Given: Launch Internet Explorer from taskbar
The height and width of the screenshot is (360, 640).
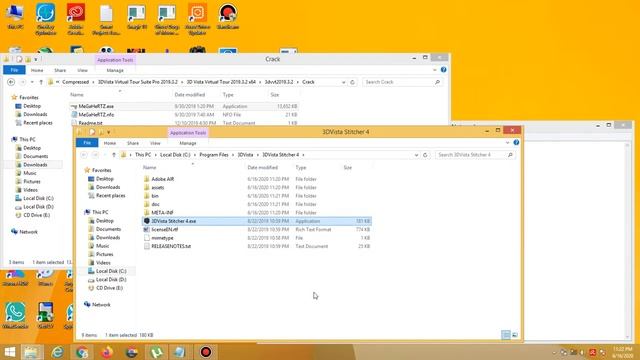Looking at the screenshot, I should click(58, 352).
